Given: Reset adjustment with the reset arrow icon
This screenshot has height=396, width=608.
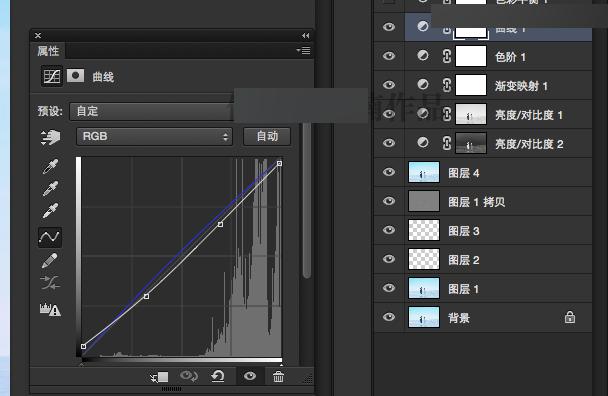Looking at the screenshot, I should pyautogui.click(x=218, y=376).
